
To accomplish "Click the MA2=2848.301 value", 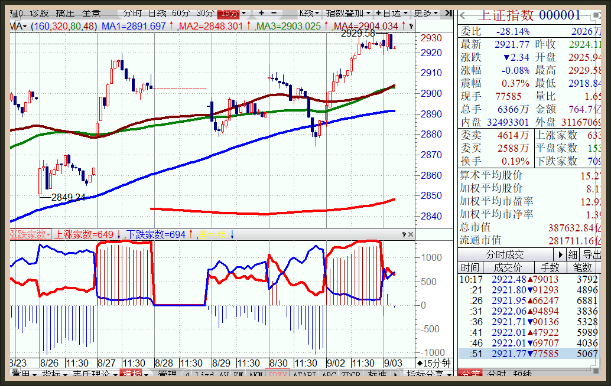I will click(211, 26).
